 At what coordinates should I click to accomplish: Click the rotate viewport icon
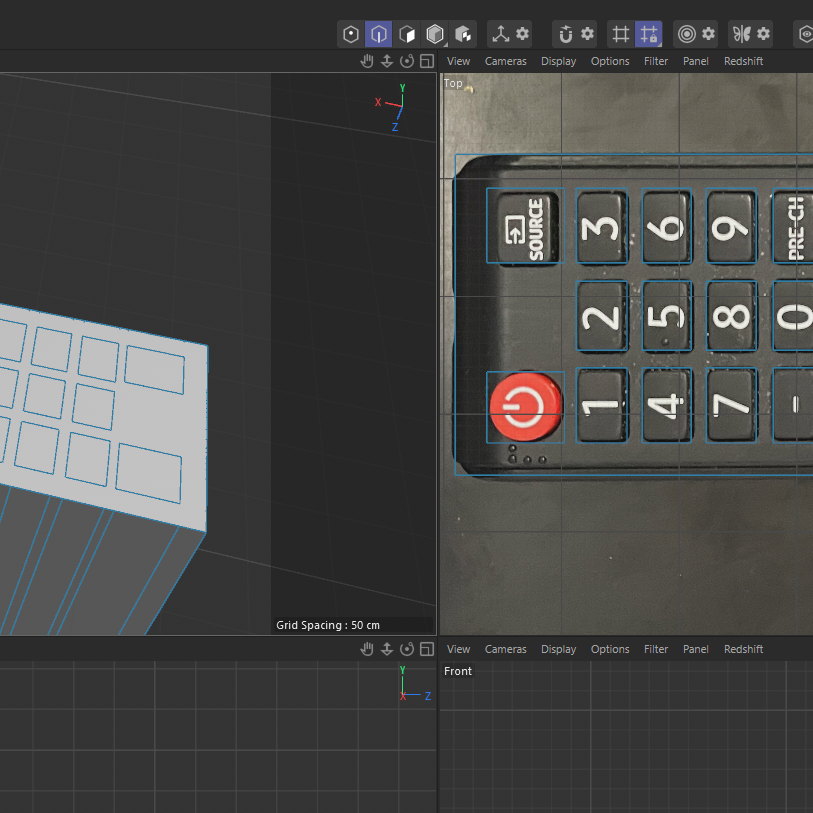(407, 61)
